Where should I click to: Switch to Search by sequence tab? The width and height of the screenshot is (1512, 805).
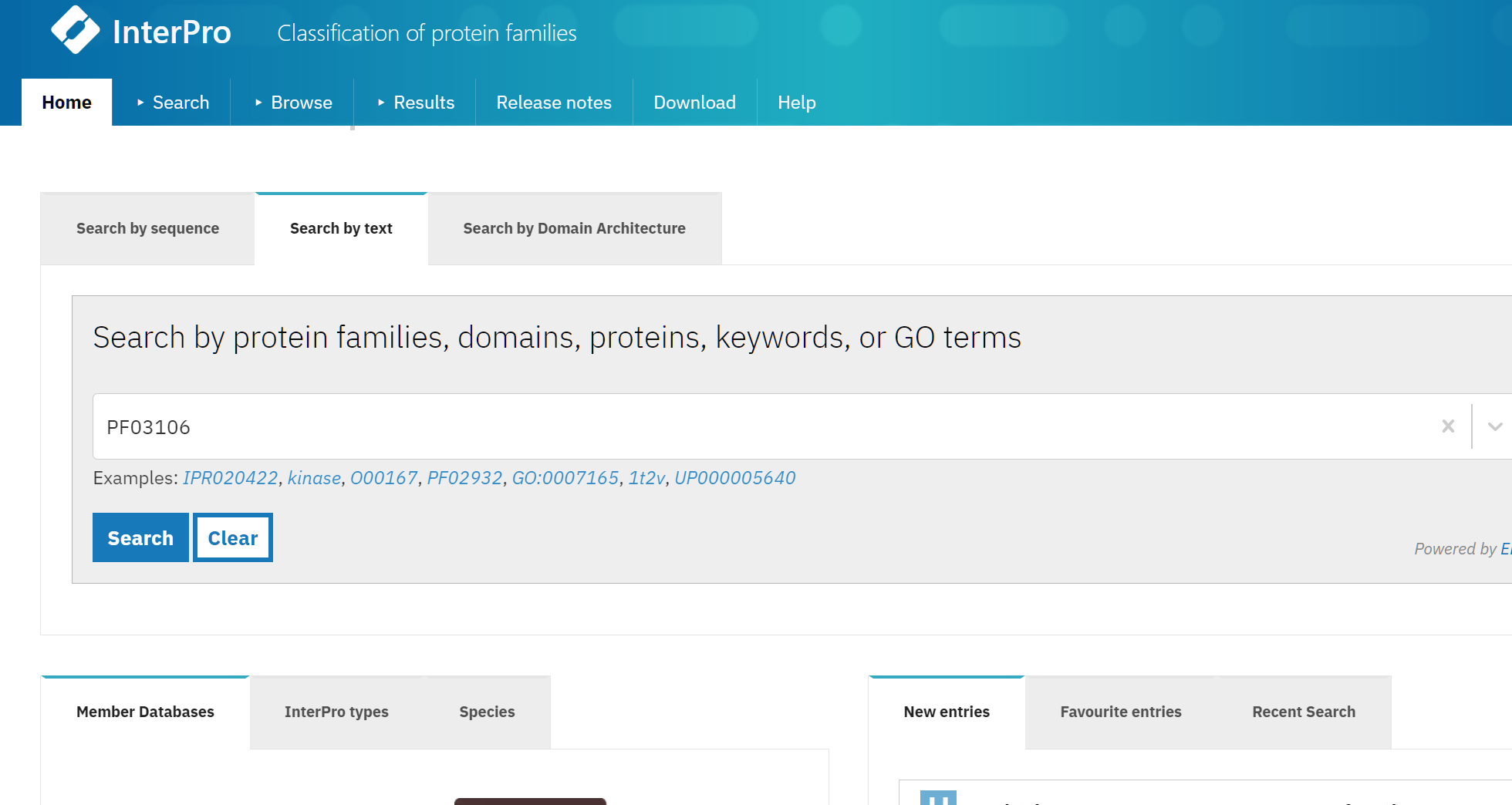[x=147, y=228]
